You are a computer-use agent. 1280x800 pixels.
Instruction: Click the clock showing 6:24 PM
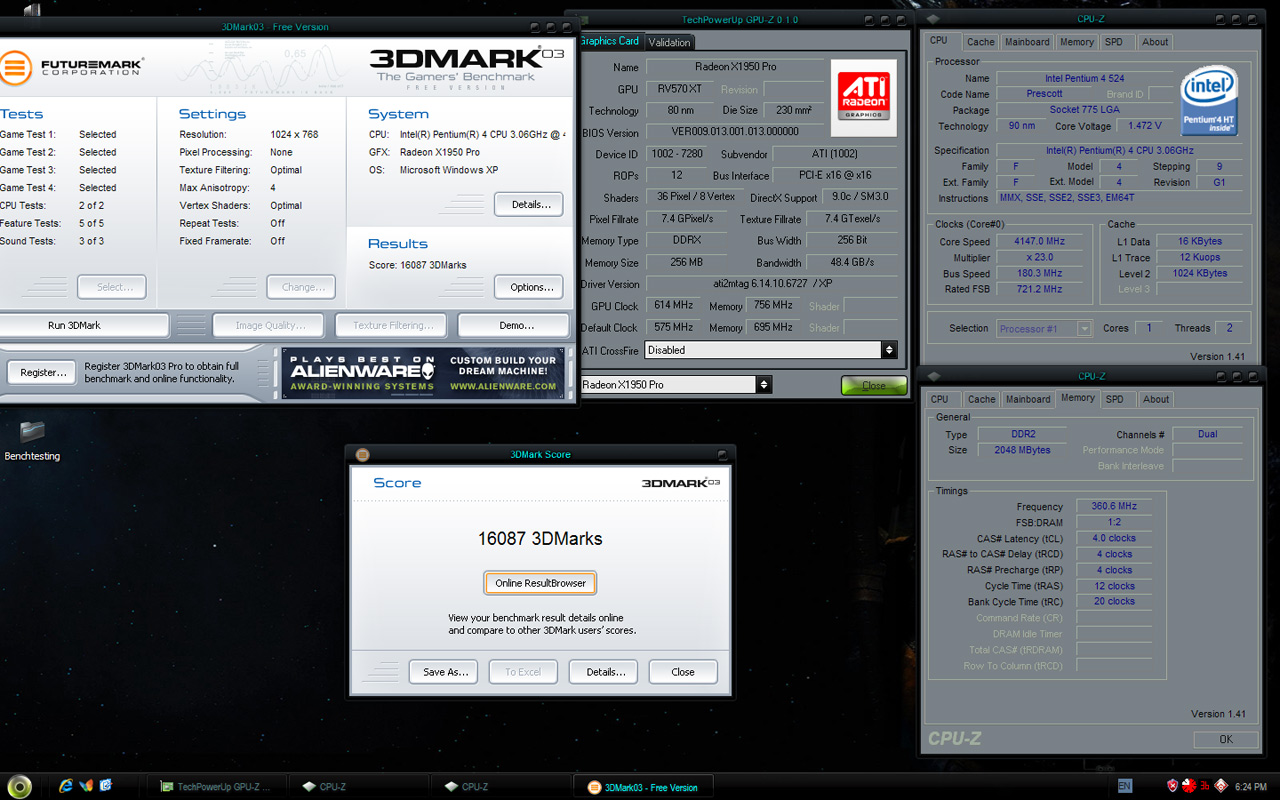pos(1250,787)
